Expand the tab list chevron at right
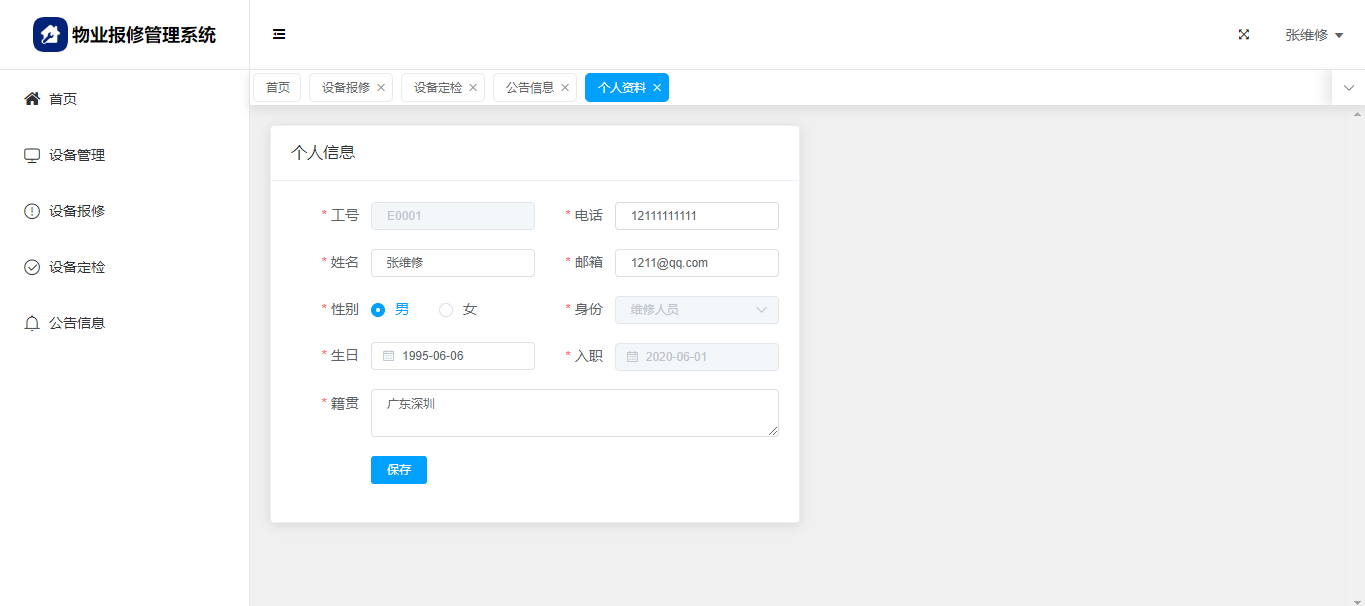This screenshot has width=1365, height=606. [x=1348, y=88]
